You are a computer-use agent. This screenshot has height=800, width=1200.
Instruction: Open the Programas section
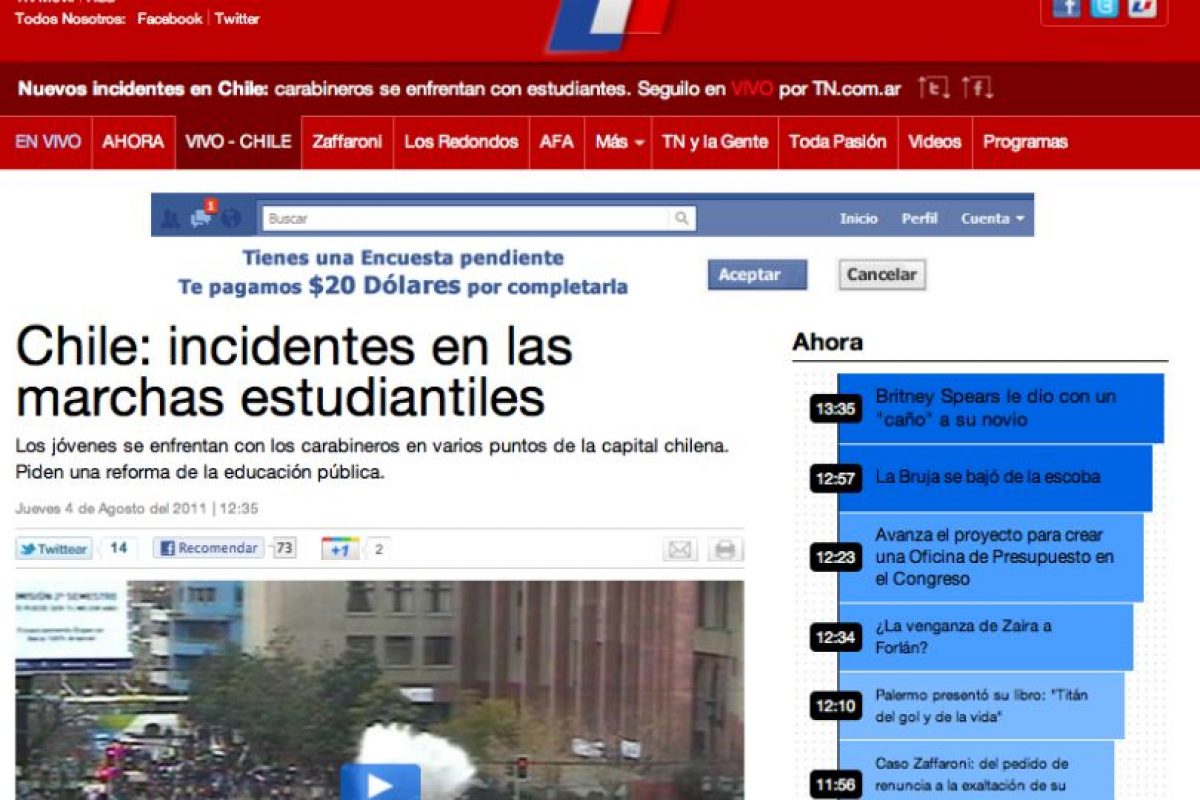coord(1025,142)
